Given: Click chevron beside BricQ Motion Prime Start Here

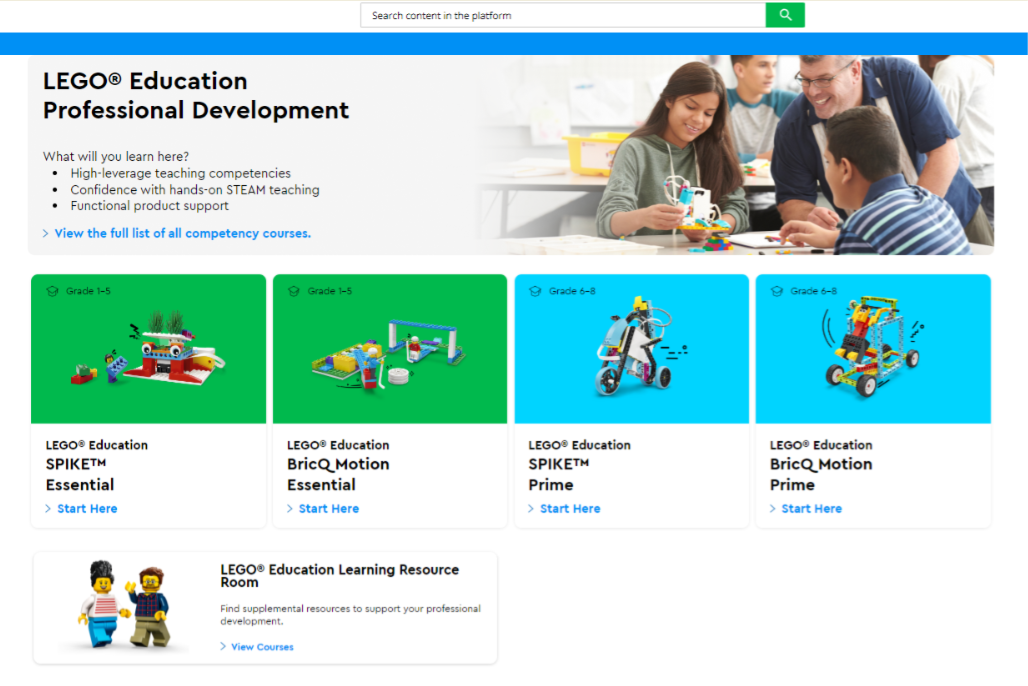Looking at the screenshot, I should point(772,509).
